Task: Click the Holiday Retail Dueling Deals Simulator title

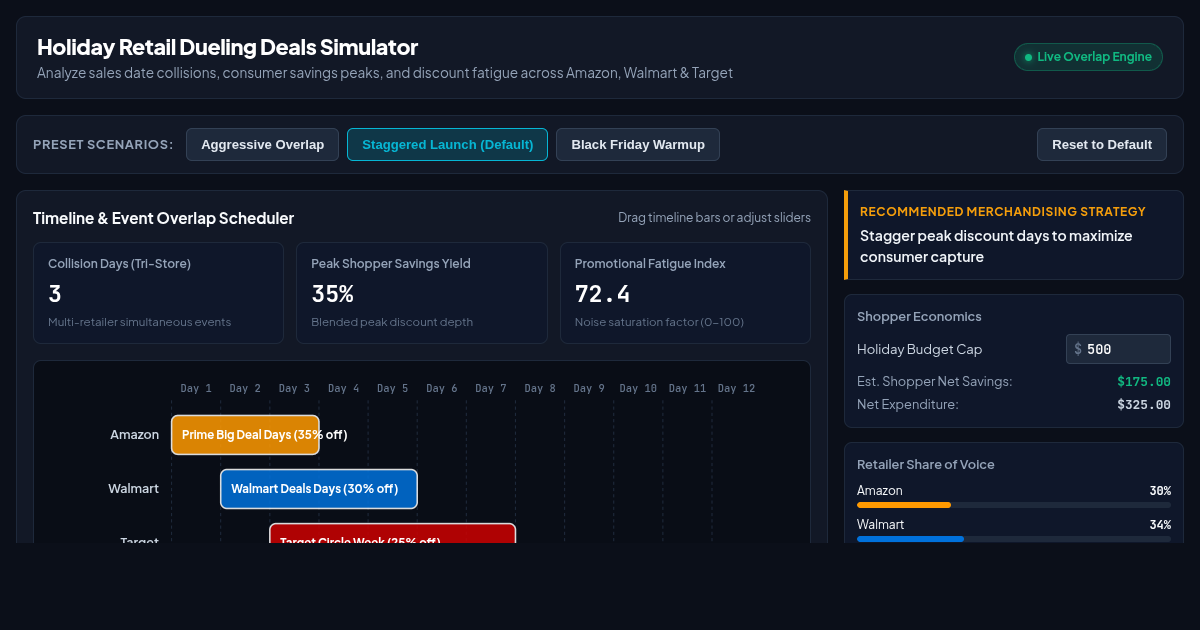Action: coord(227,47)
